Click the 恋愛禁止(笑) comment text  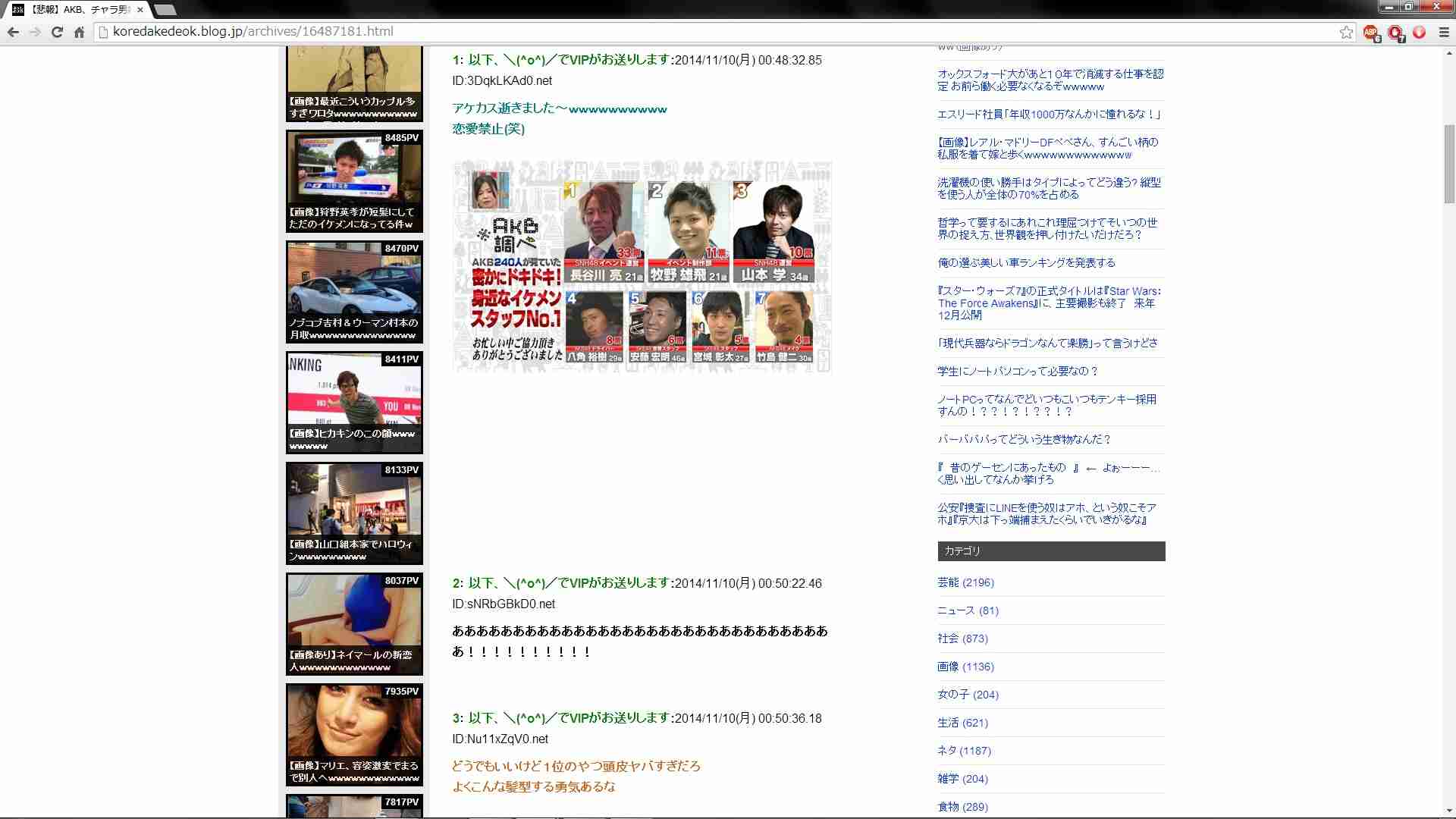point(488,129)
